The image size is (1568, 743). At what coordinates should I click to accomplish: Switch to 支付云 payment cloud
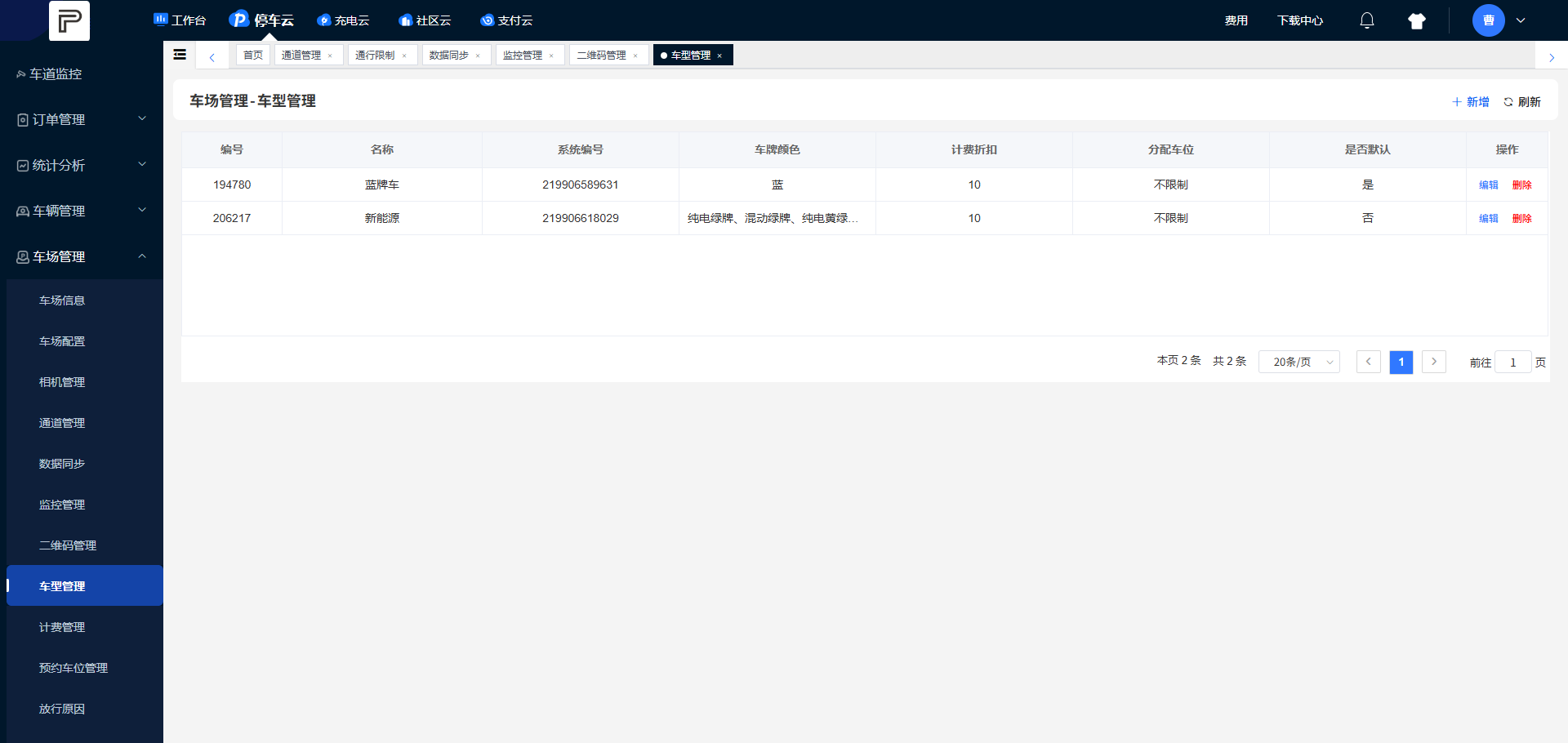click(506, 20)
